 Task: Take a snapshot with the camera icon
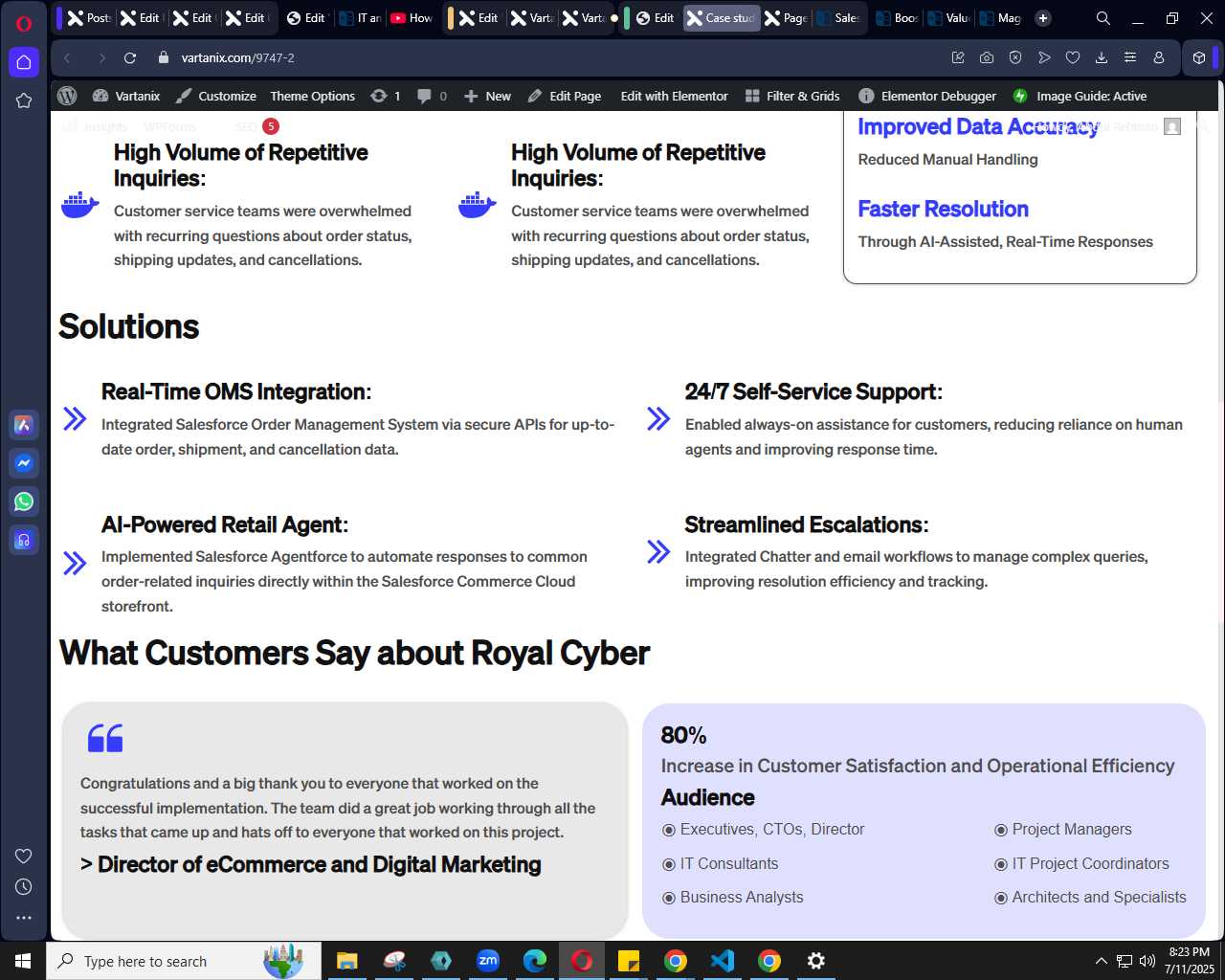pos(987,57)
